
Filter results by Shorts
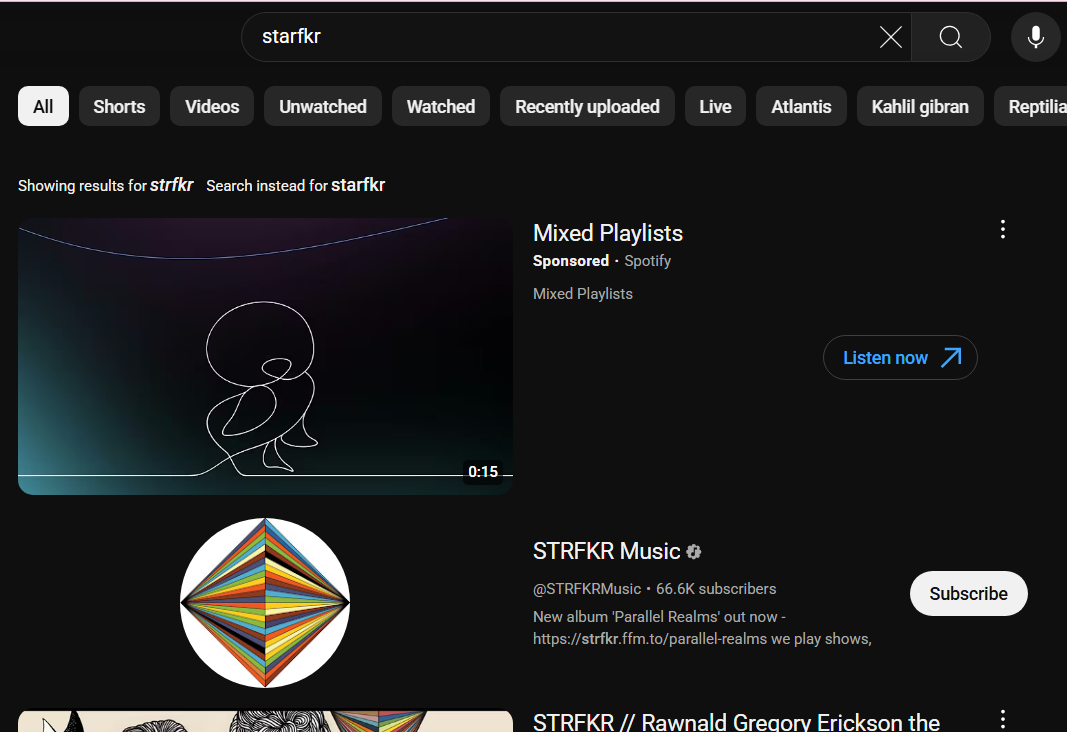click(119, 107)
